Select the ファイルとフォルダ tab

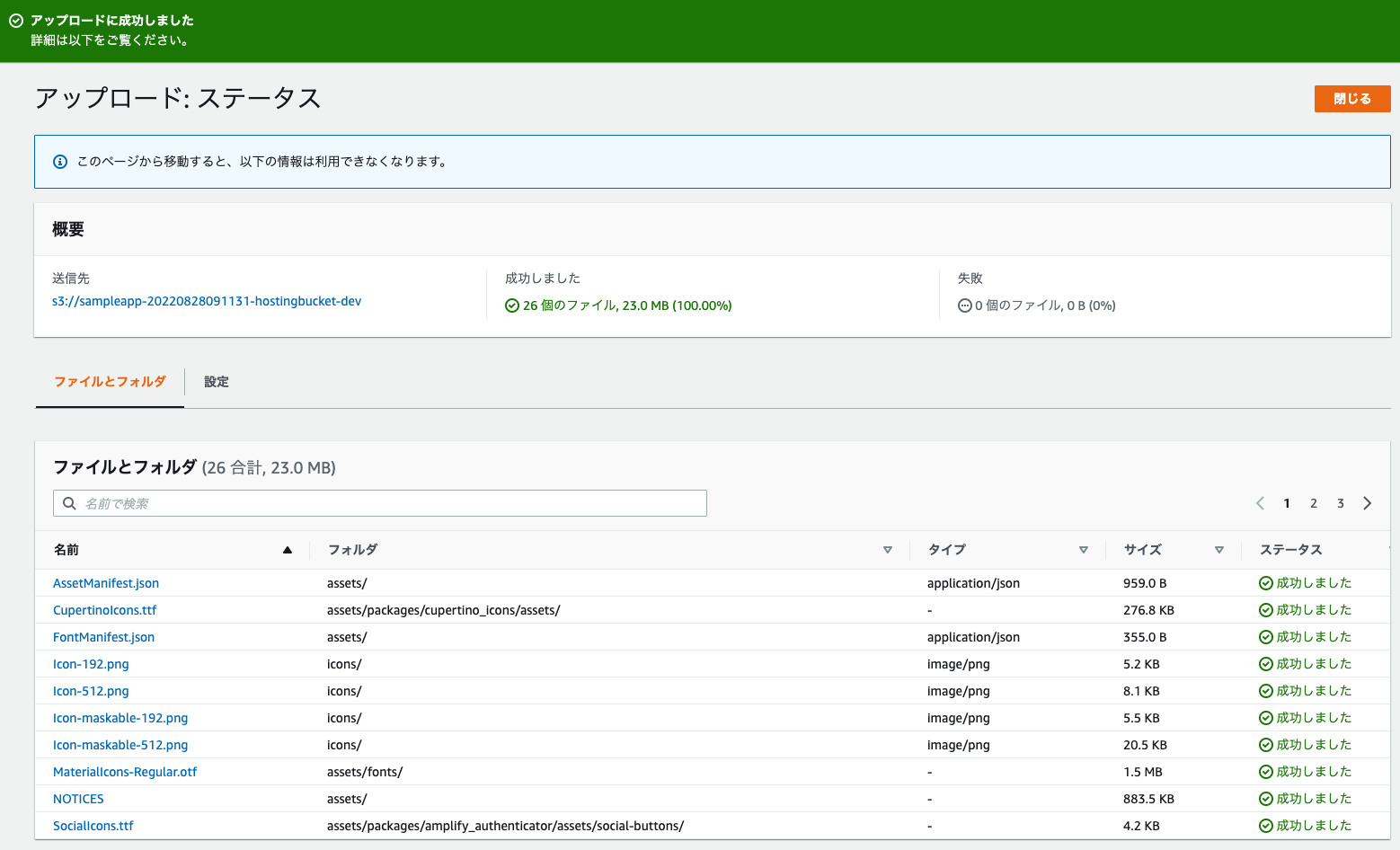(x=109, y=382)
